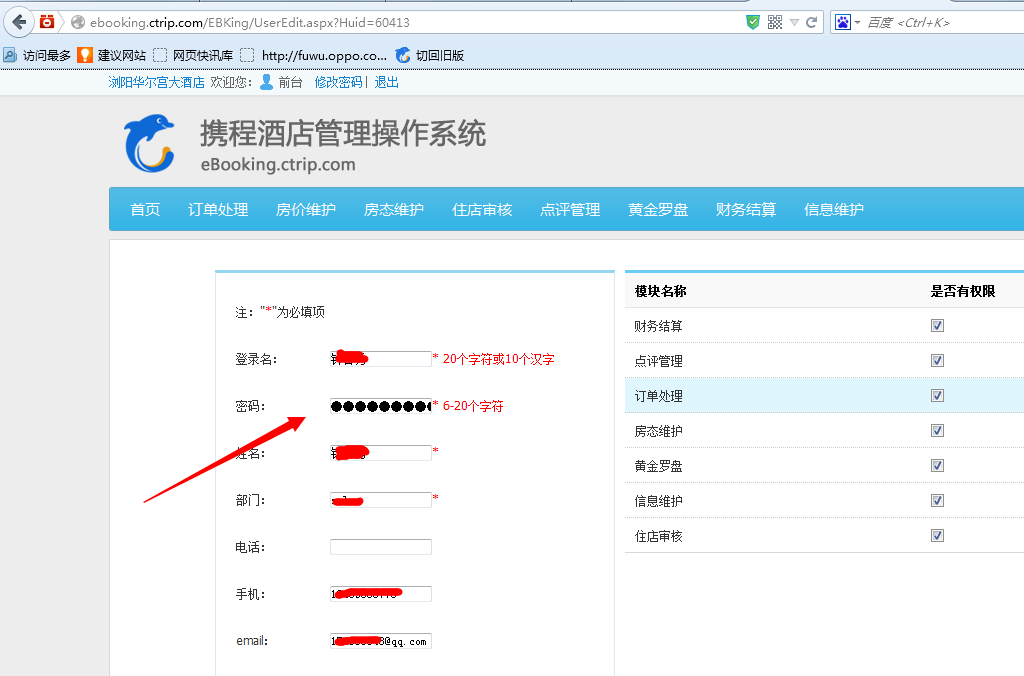The image size is (1024, 676).
Task: Open the 点评管理 navigation tab
Action: [x=570, y=210]
